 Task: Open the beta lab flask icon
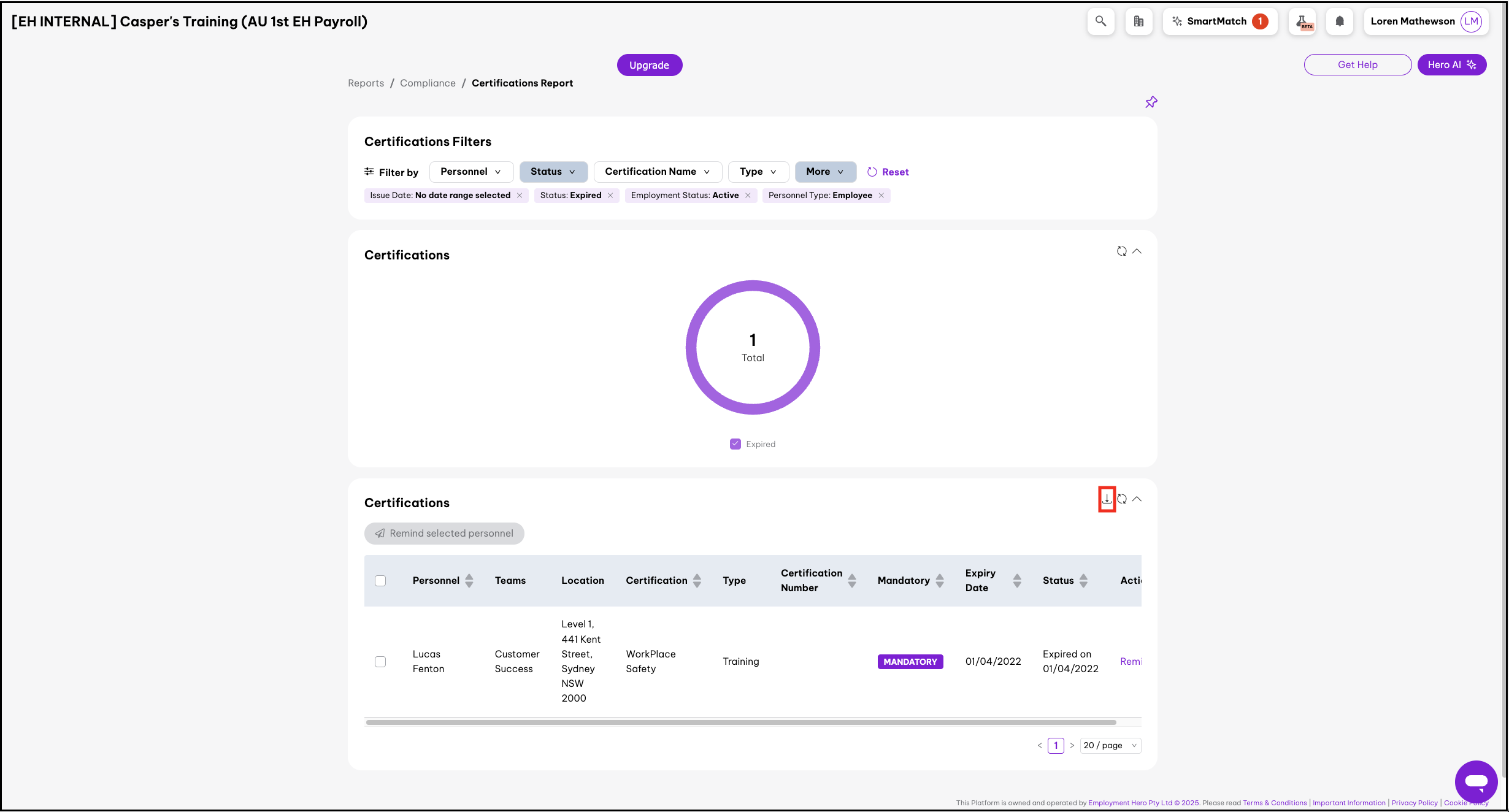pos(1302,21)
